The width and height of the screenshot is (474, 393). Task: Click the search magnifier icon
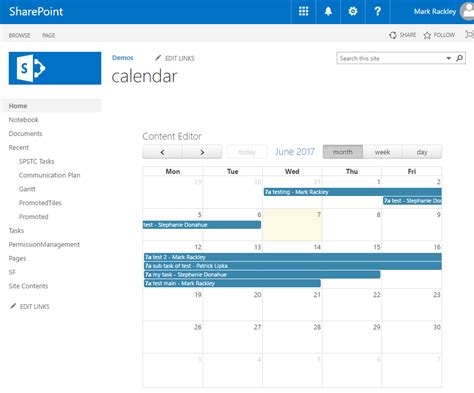coord(459,58)
